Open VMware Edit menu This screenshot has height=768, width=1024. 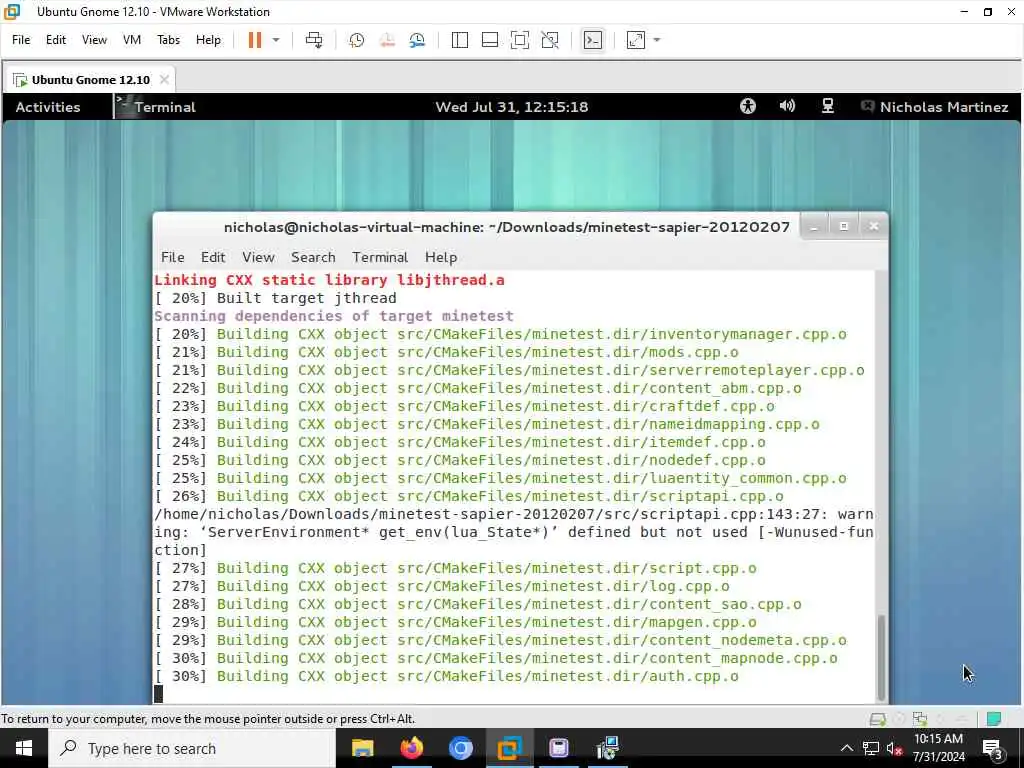point(56,40)
